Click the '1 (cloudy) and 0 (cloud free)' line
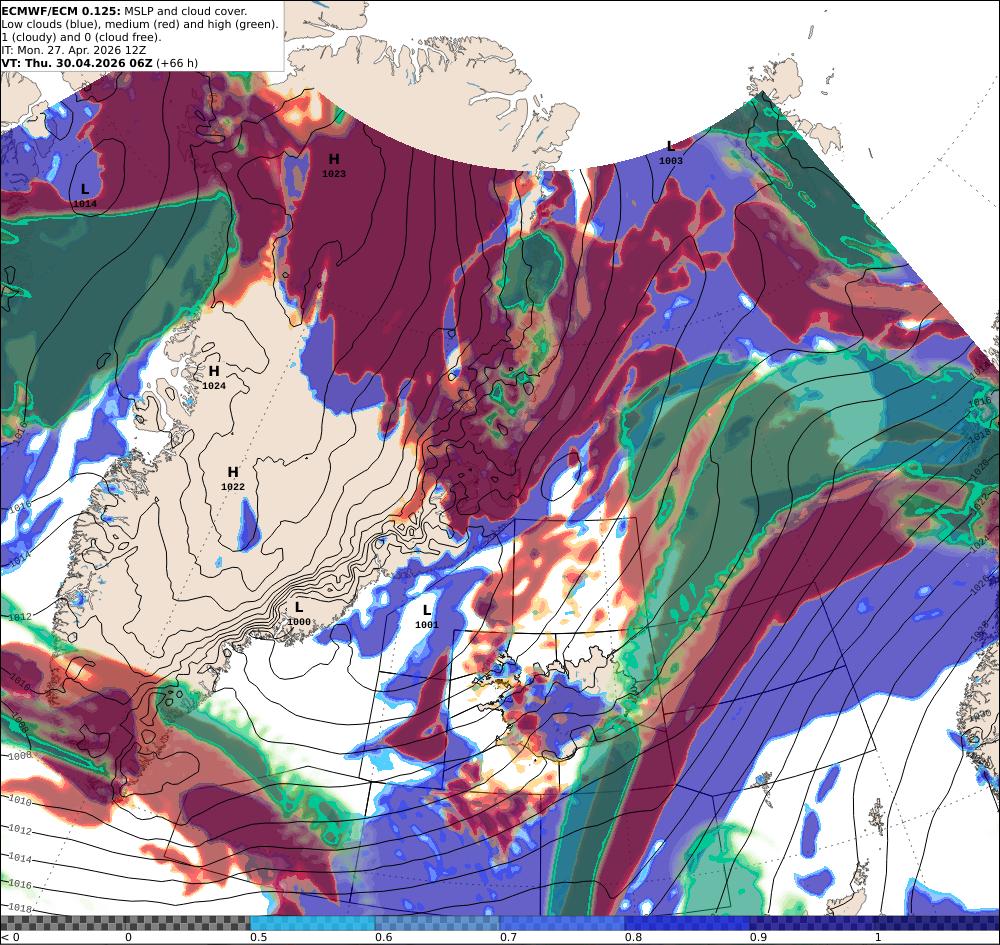Image resolution: width=1000 pixels, height=945 pixels. (82, 37)
